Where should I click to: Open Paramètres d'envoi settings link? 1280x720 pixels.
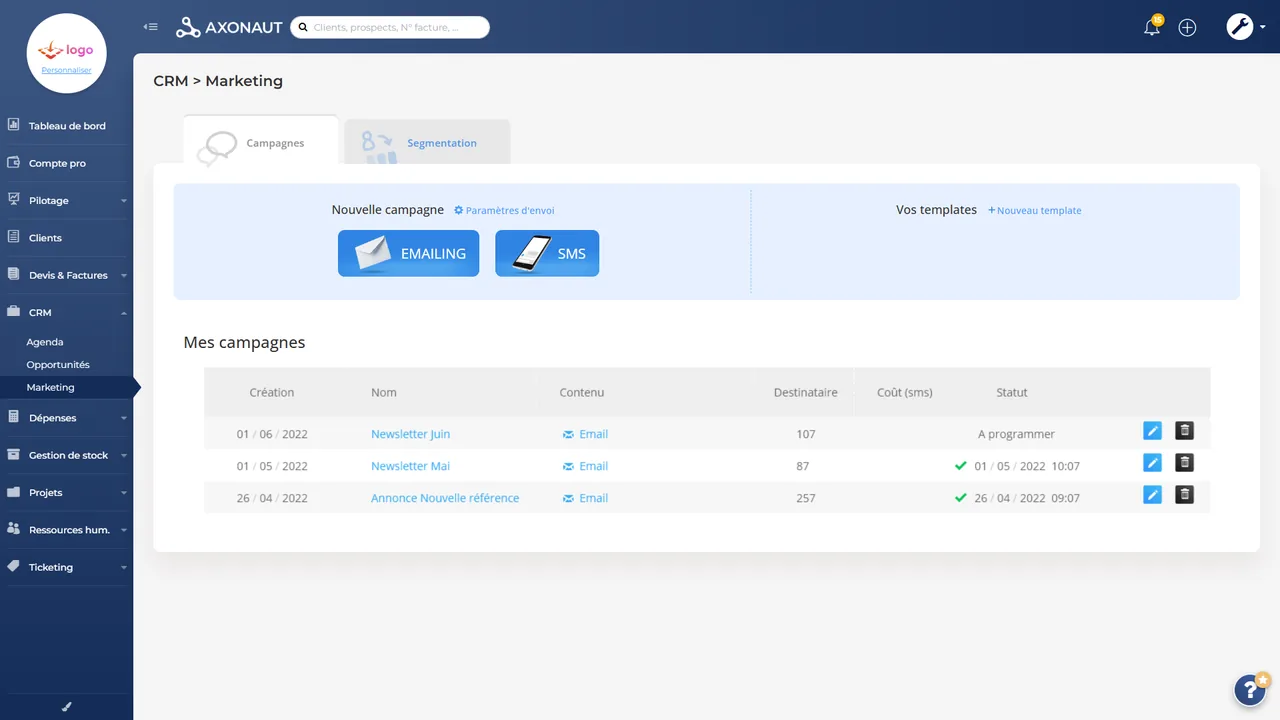(504, 211)
